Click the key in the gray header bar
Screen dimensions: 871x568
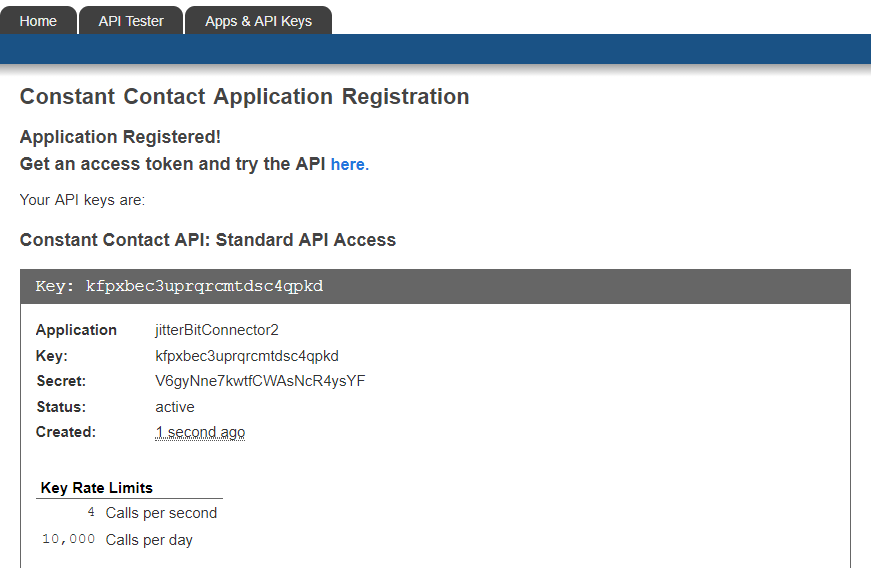(x=204, y=286)
